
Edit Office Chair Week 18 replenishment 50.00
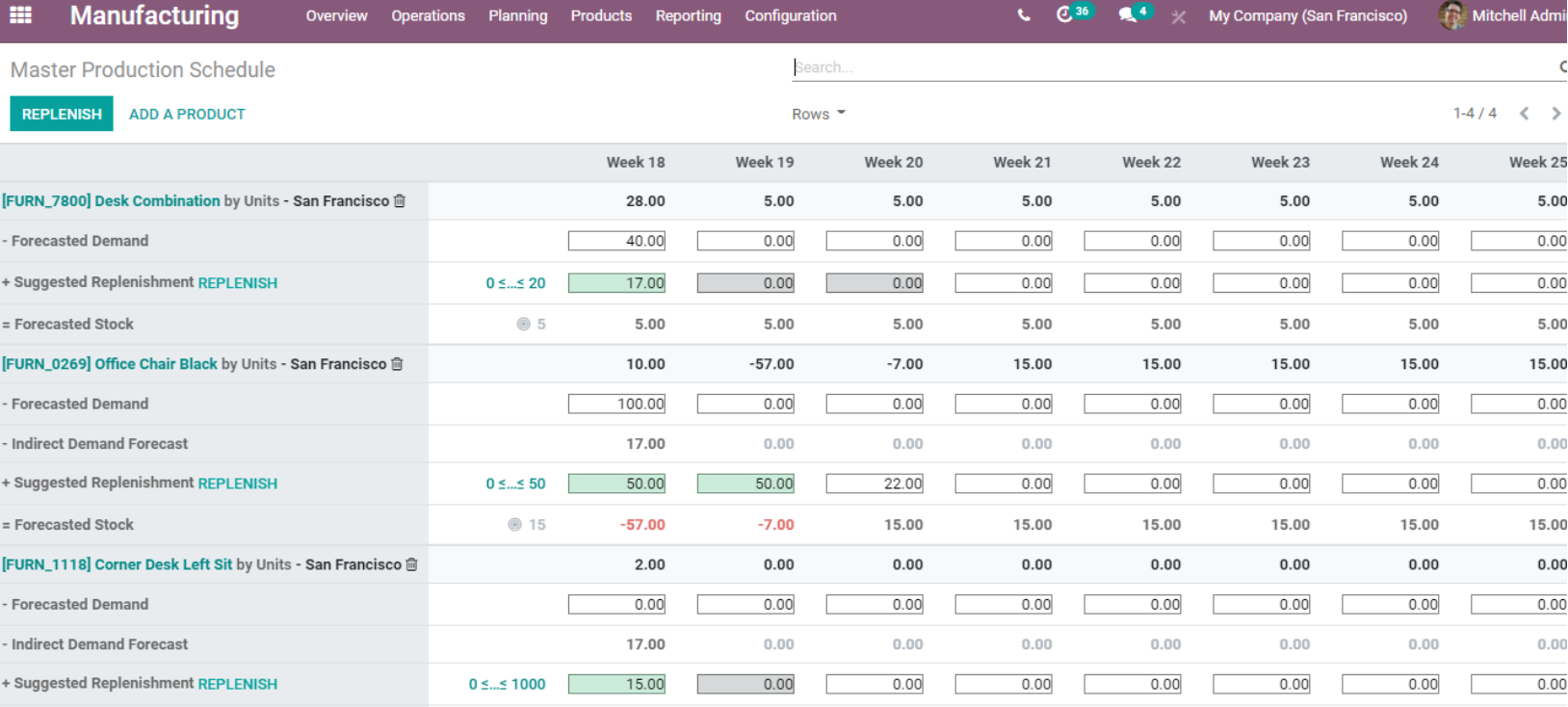tap(616, 484)
